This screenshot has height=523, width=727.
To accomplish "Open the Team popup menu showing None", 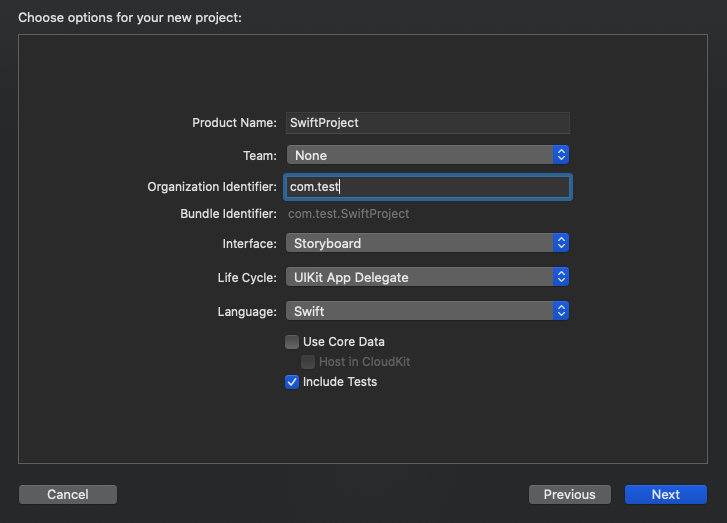I will click(x=420, y=155).
